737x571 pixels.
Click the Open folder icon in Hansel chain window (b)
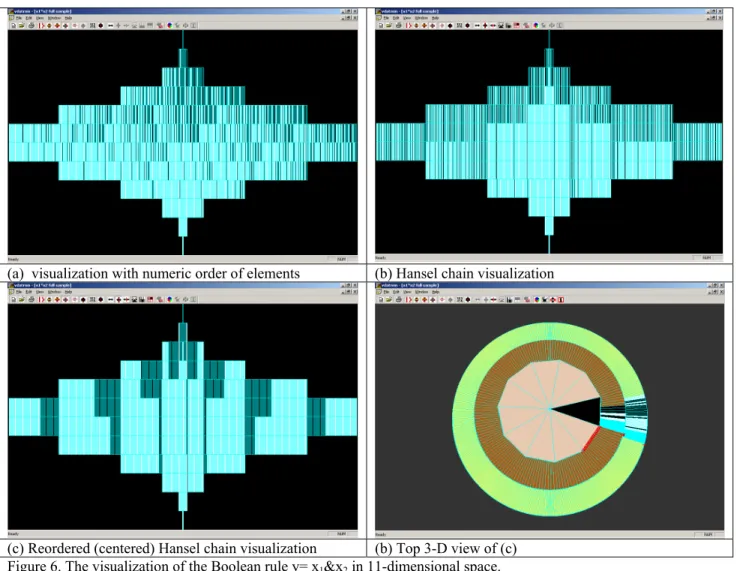(x=389, y=25)
